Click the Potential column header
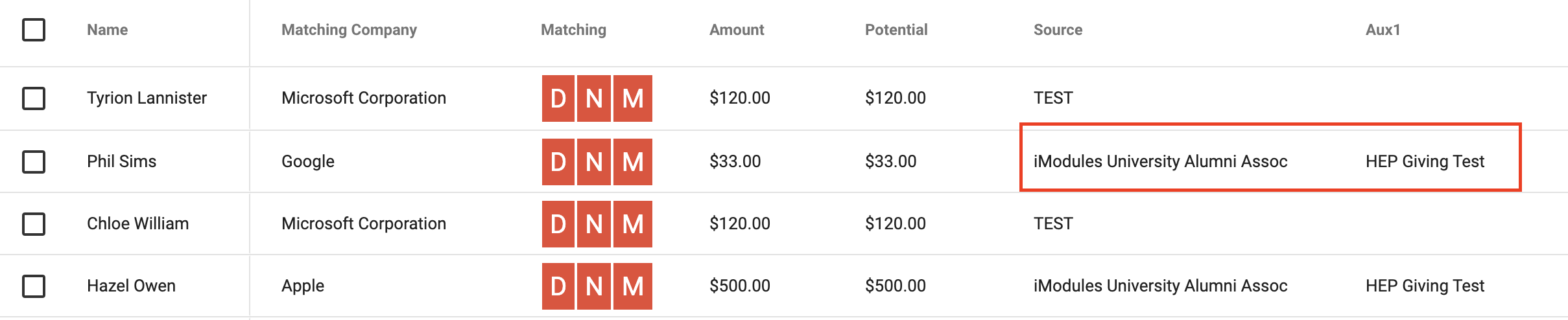 coord(896,30)
